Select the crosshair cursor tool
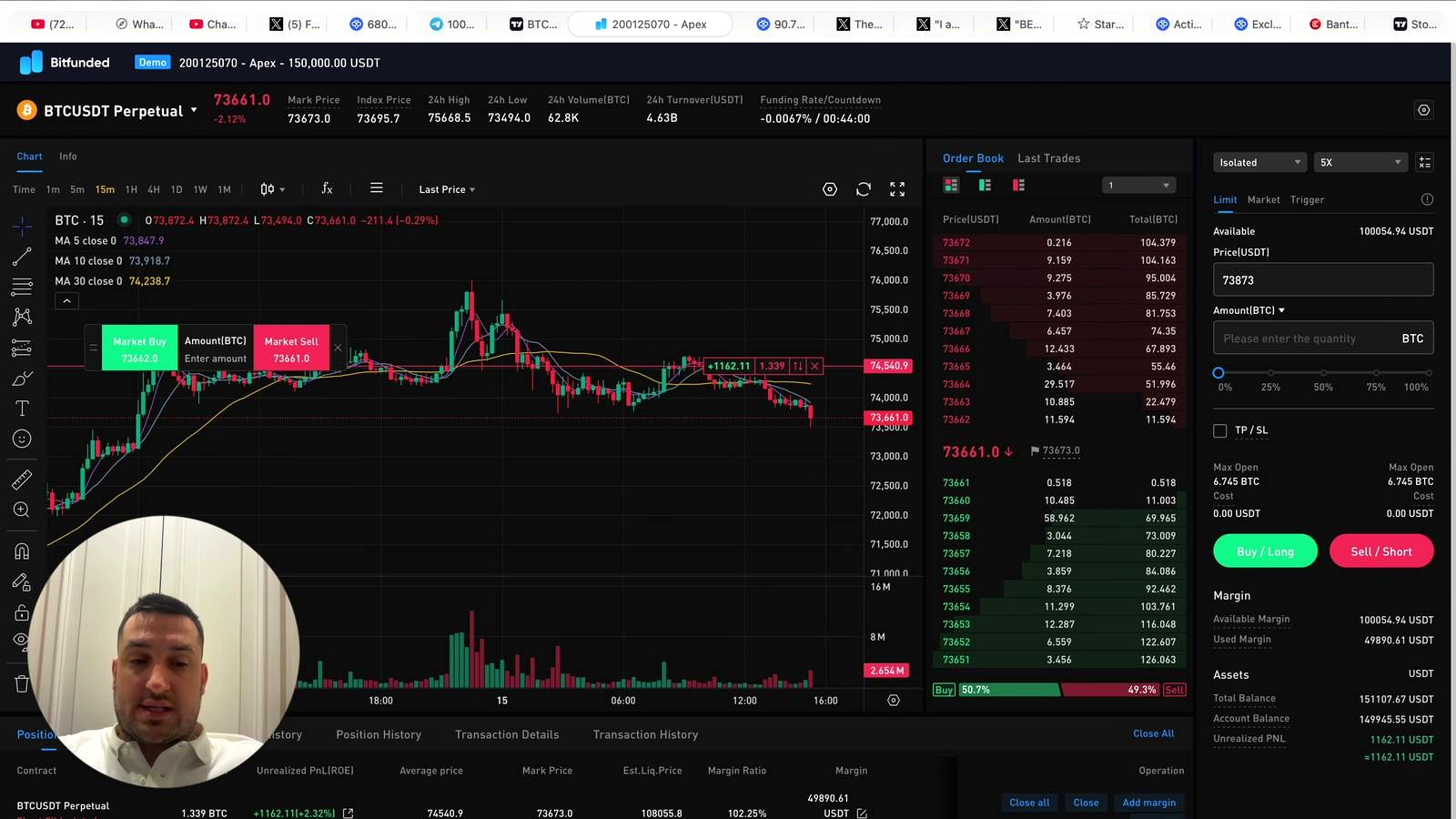The height and width of the screenshot is (819, 1456). pos(22,226)
